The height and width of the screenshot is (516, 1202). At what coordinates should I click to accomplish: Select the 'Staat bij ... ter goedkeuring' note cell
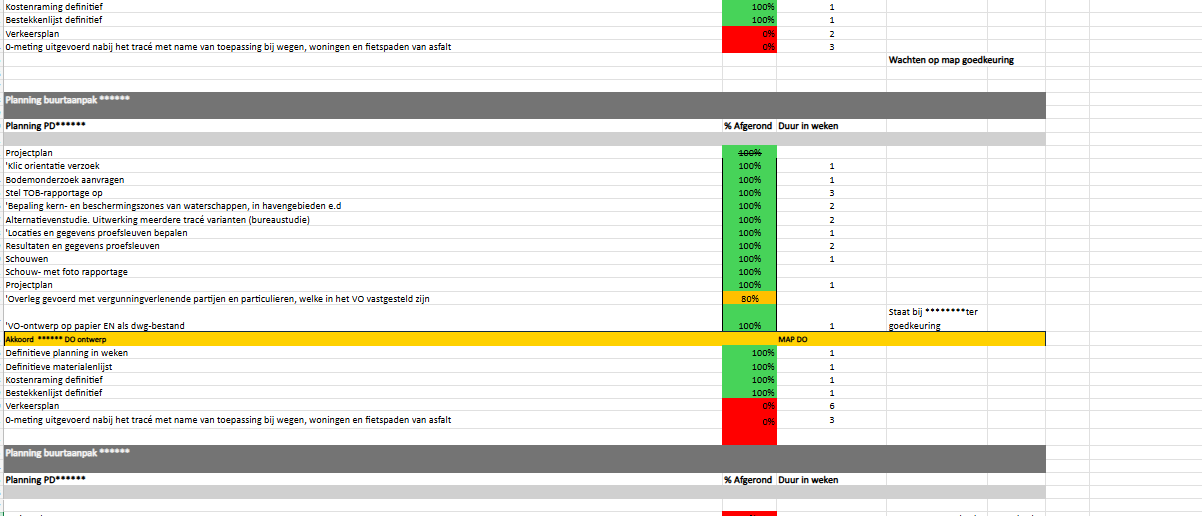coord(933,318)
